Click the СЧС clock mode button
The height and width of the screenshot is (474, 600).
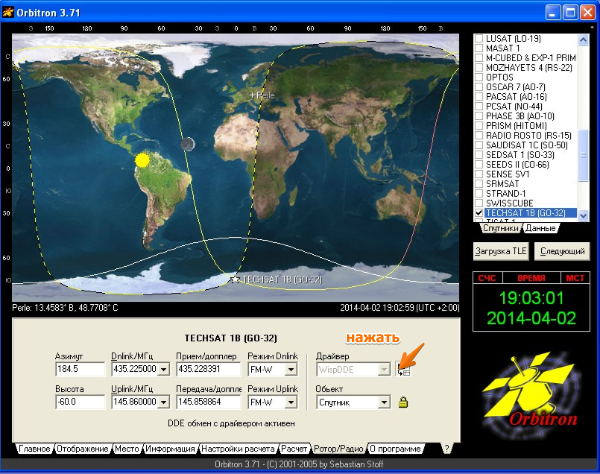point(487,278)
